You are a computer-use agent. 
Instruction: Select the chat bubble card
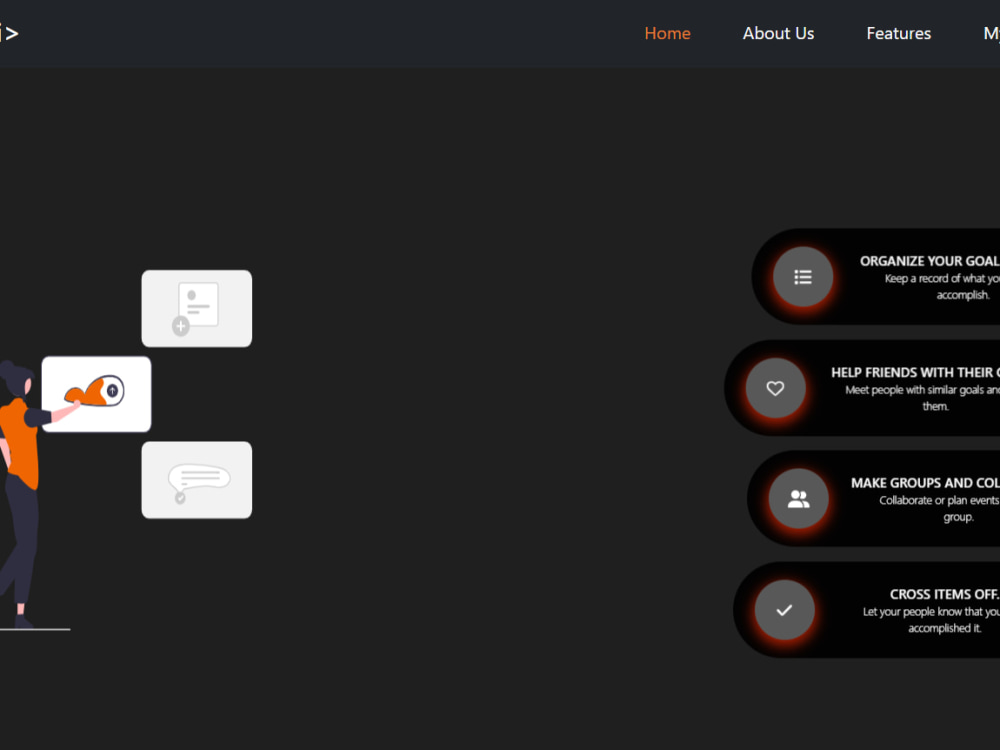(x=196, y=480)
